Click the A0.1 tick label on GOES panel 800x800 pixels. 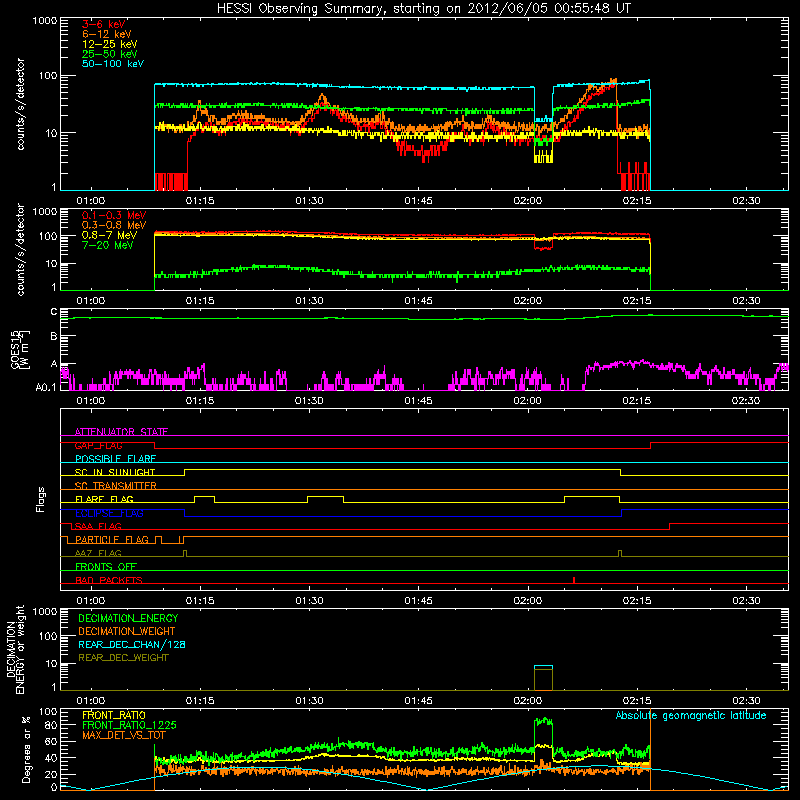tap(46, 388)
